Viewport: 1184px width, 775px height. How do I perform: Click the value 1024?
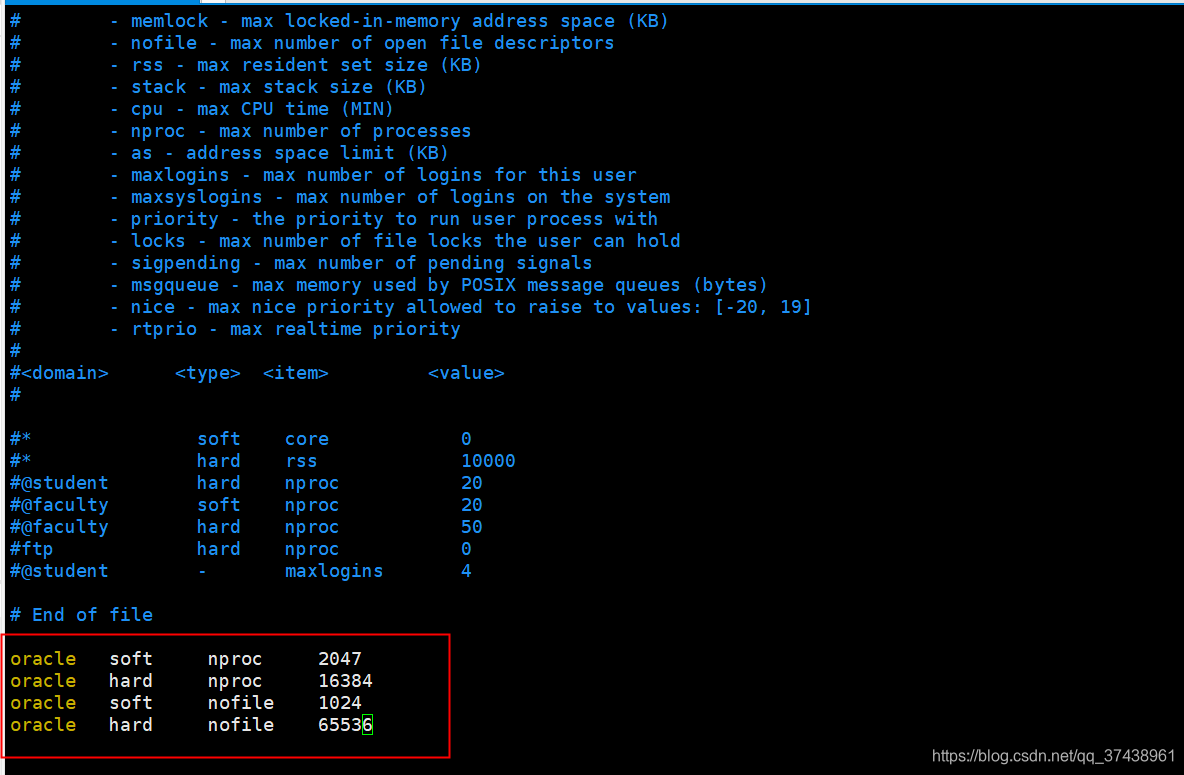[x=340, y=702]
